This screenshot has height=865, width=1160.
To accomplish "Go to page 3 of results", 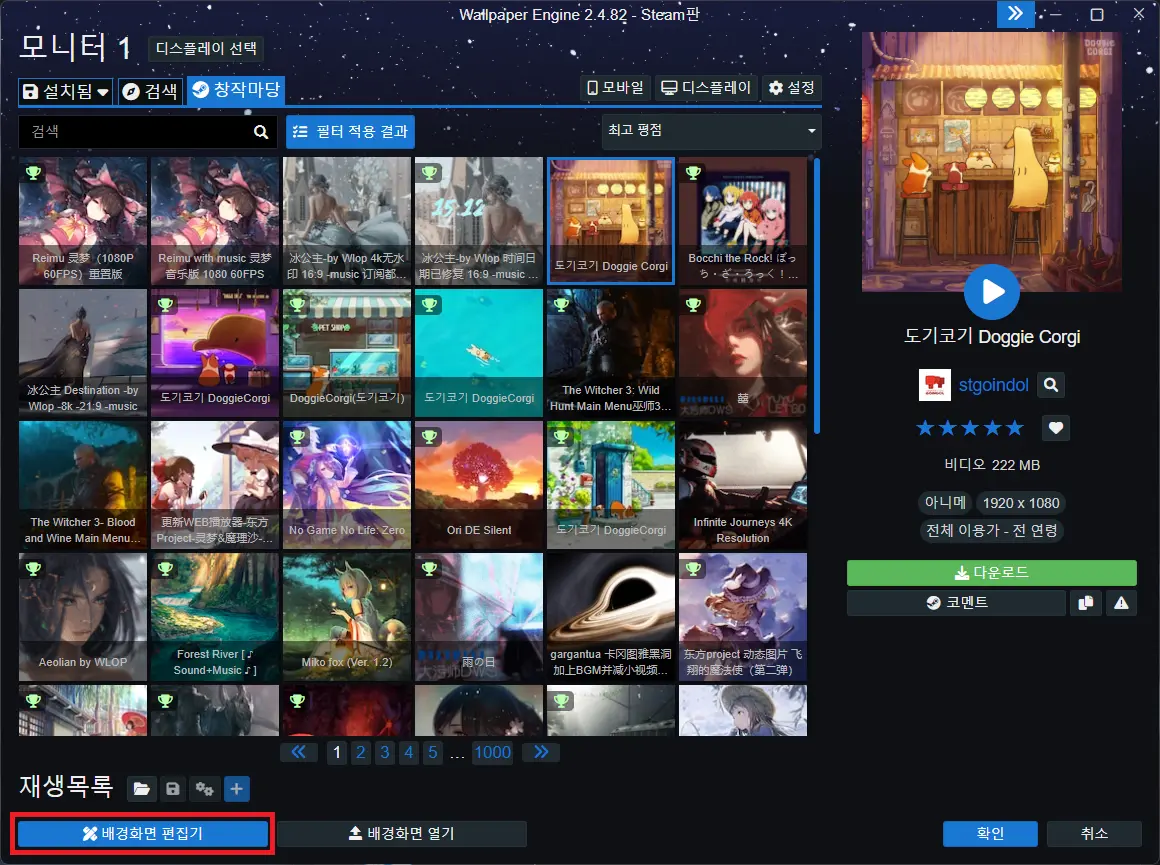I will [385, 753].
